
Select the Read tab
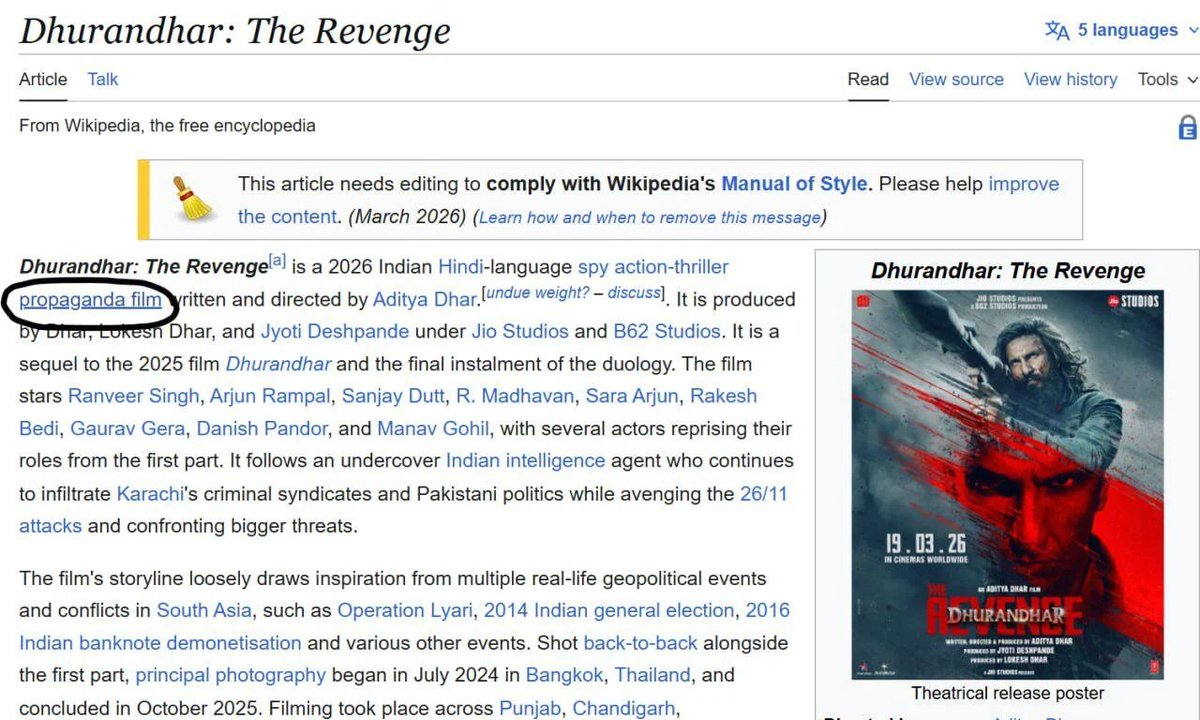tap(867, 79)
